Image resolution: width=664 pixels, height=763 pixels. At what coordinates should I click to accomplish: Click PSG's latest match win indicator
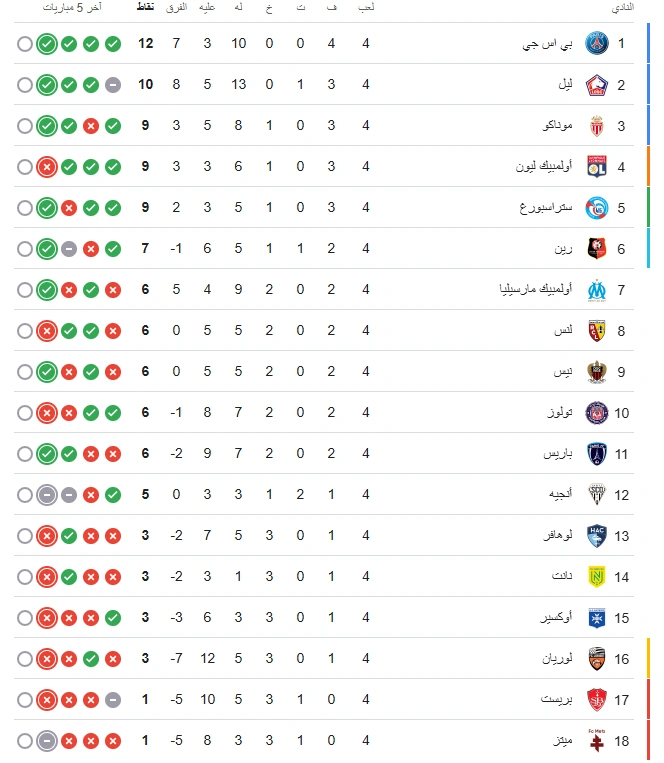click(x=47, y=44)
